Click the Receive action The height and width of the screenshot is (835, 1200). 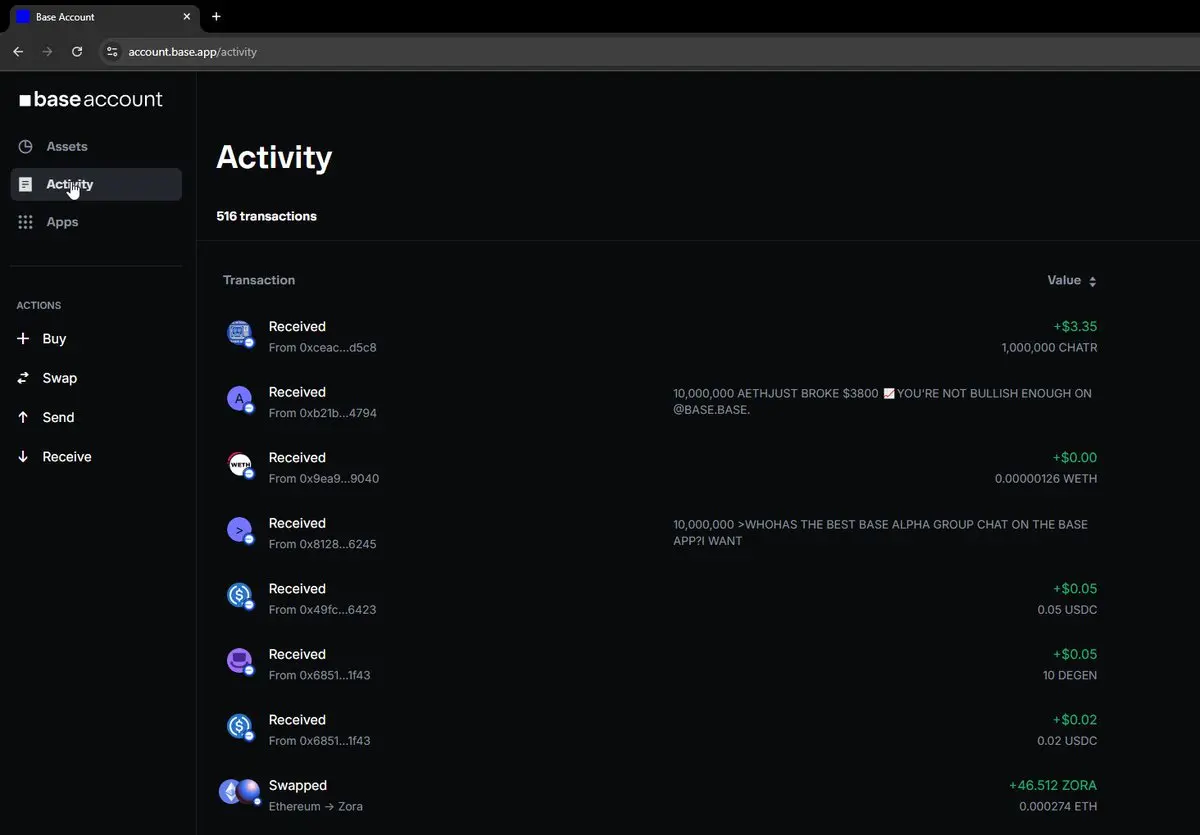coord(67,457)
